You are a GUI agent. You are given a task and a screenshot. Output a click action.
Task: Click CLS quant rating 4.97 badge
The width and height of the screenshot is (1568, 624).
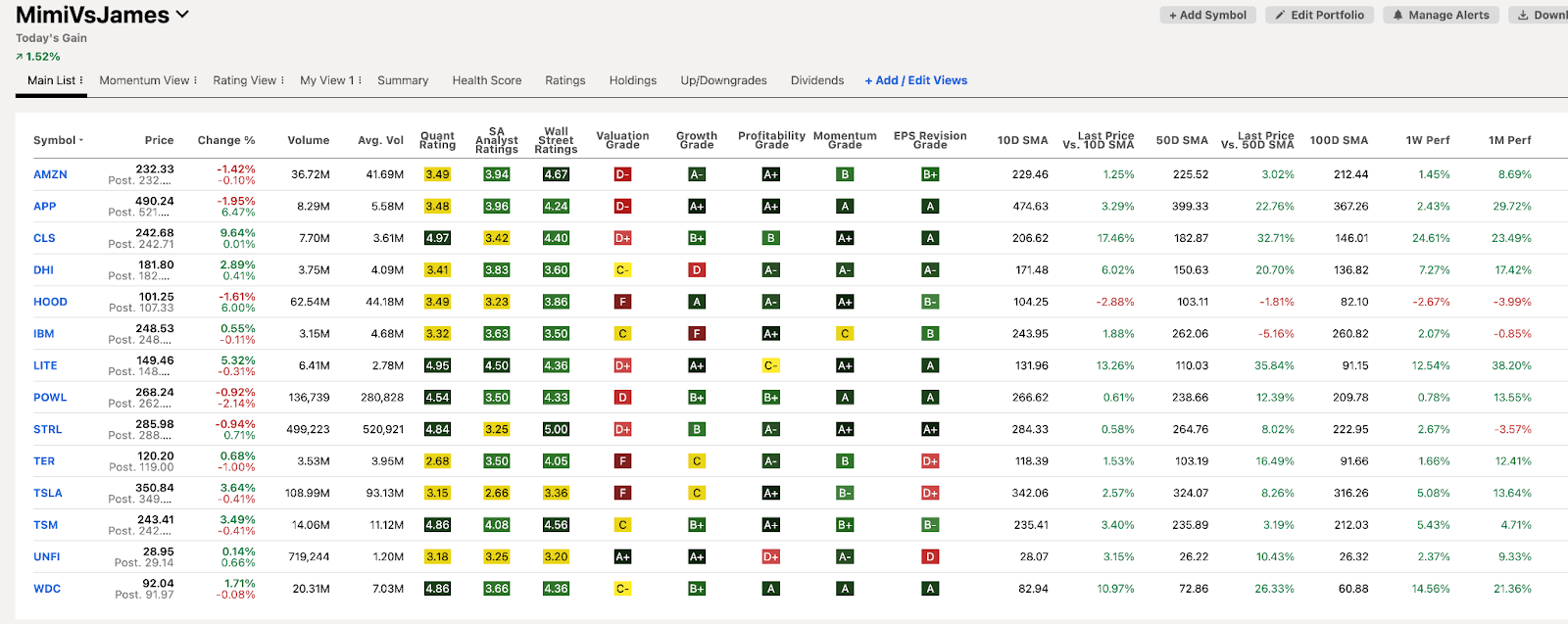pyautogui.click(x=437, y=238)
